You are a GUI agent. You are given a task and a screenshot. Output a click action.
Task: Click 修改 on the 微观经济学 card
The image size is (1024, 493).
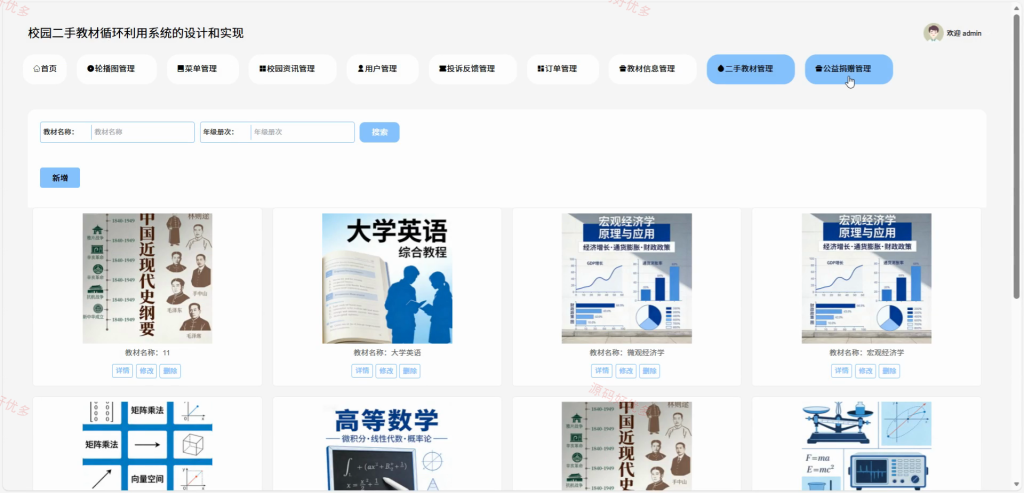626,371
